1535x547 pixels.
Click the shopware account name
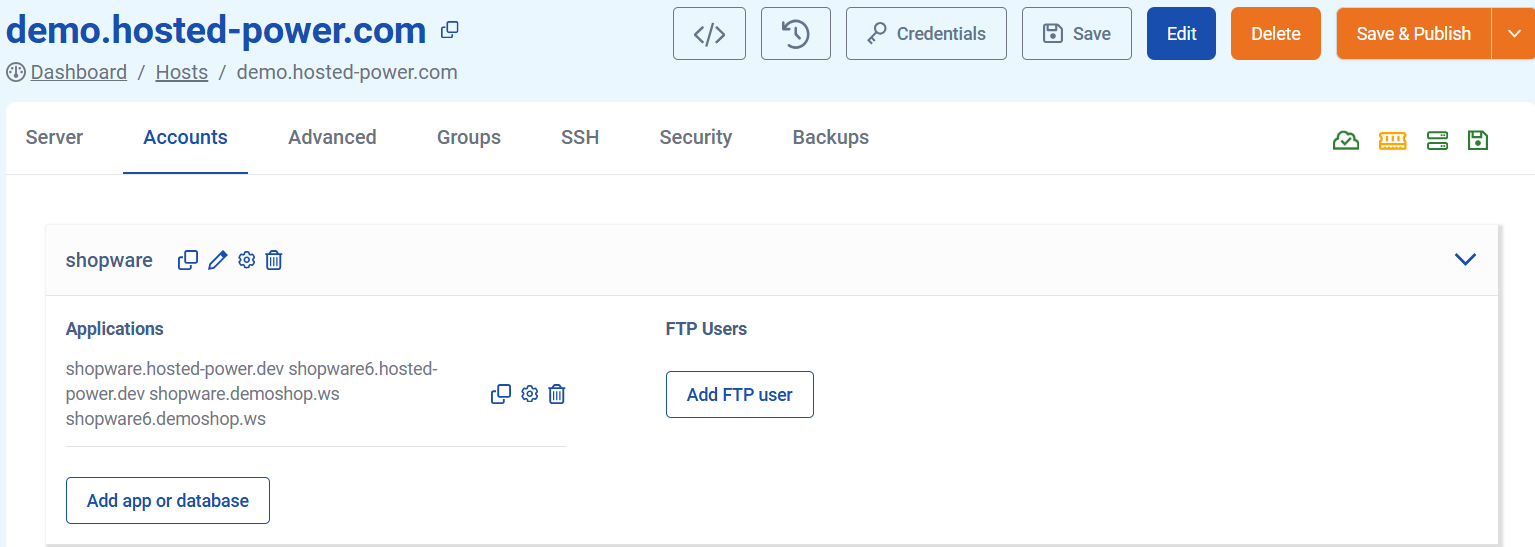coord(109,260)
